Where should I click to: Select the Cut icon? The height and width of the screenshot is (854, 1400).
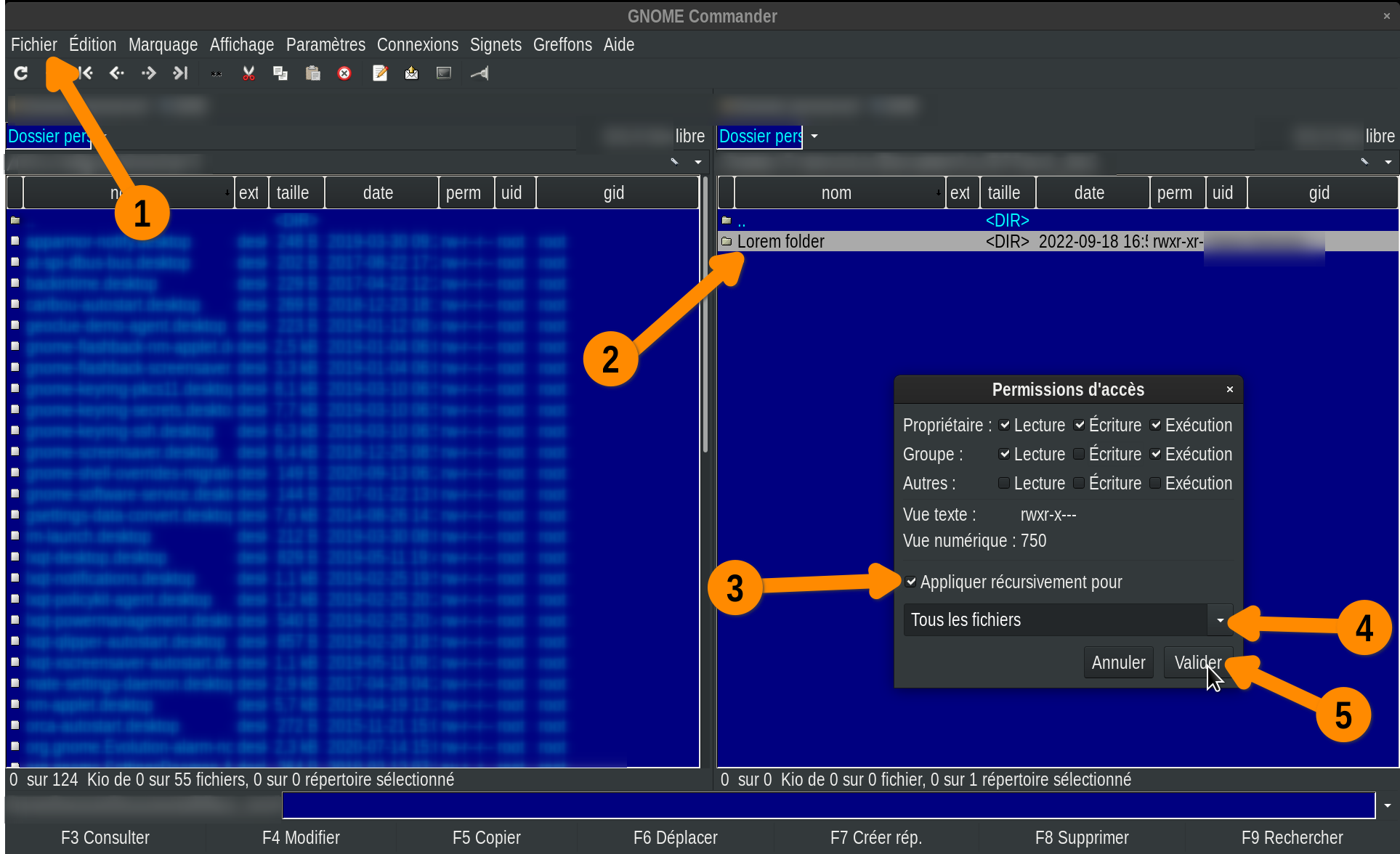(x=248, y=73)
